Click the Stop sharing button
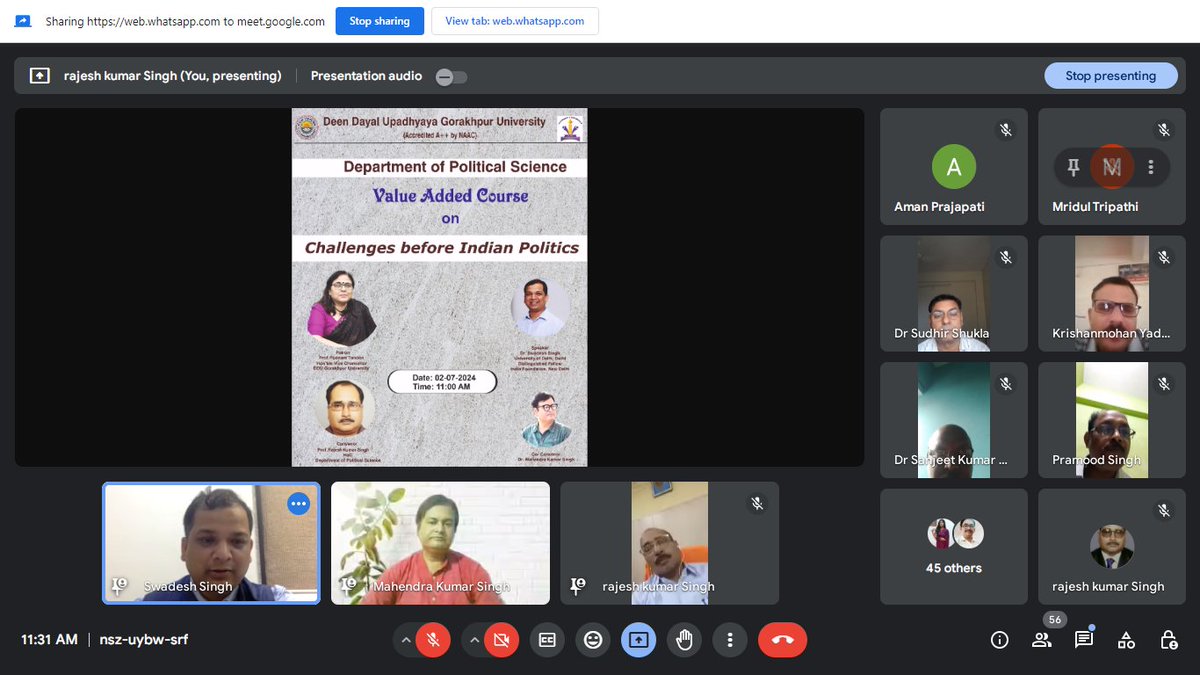 click(x=379, y=21)
